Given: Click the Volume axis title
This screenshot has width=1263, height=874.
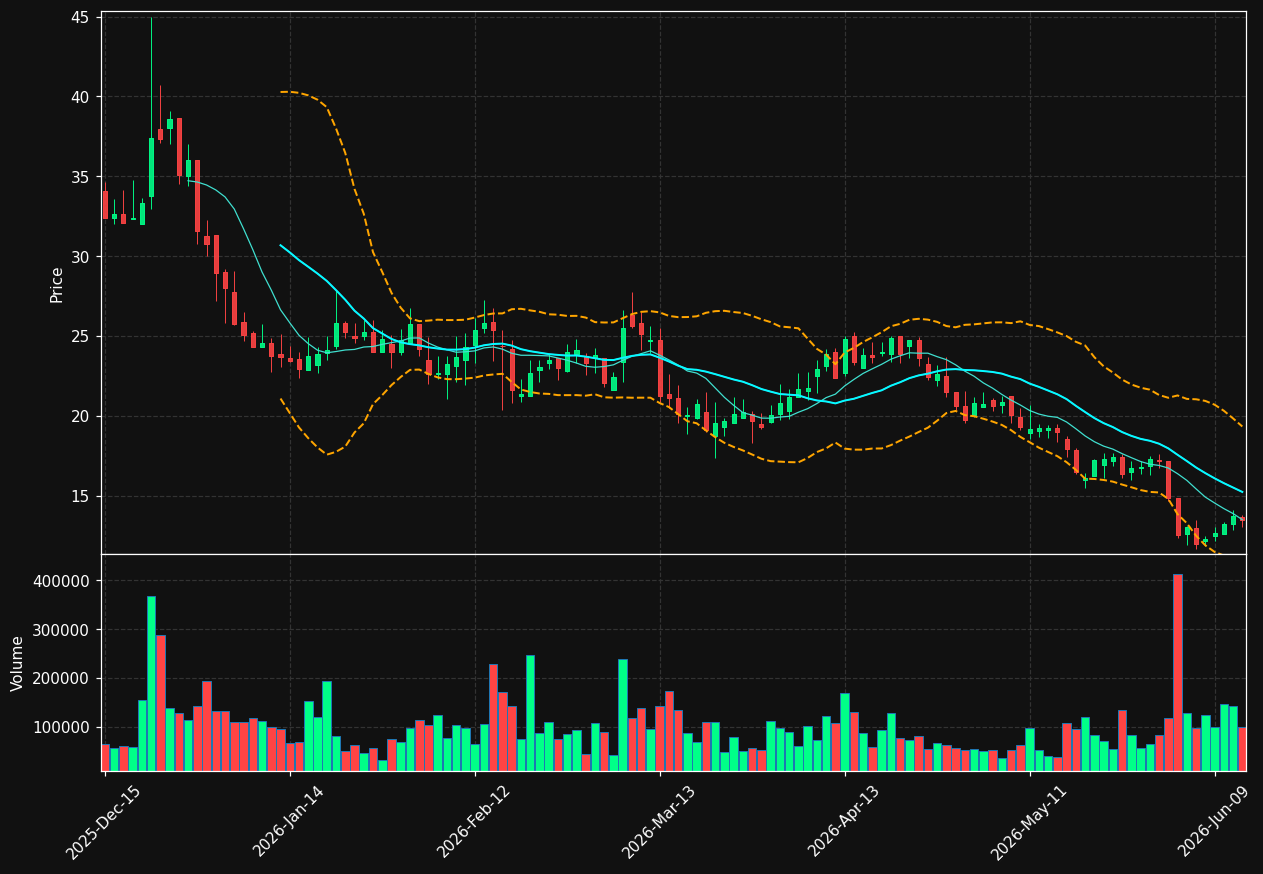Looking at the screenshot, I should point(18,663).
